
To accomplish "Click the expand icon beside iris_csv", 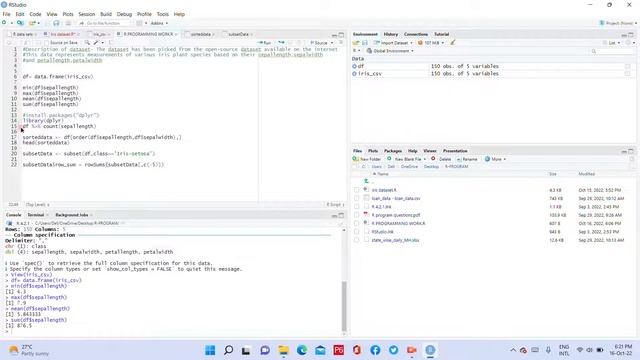I will pos(354,74).
